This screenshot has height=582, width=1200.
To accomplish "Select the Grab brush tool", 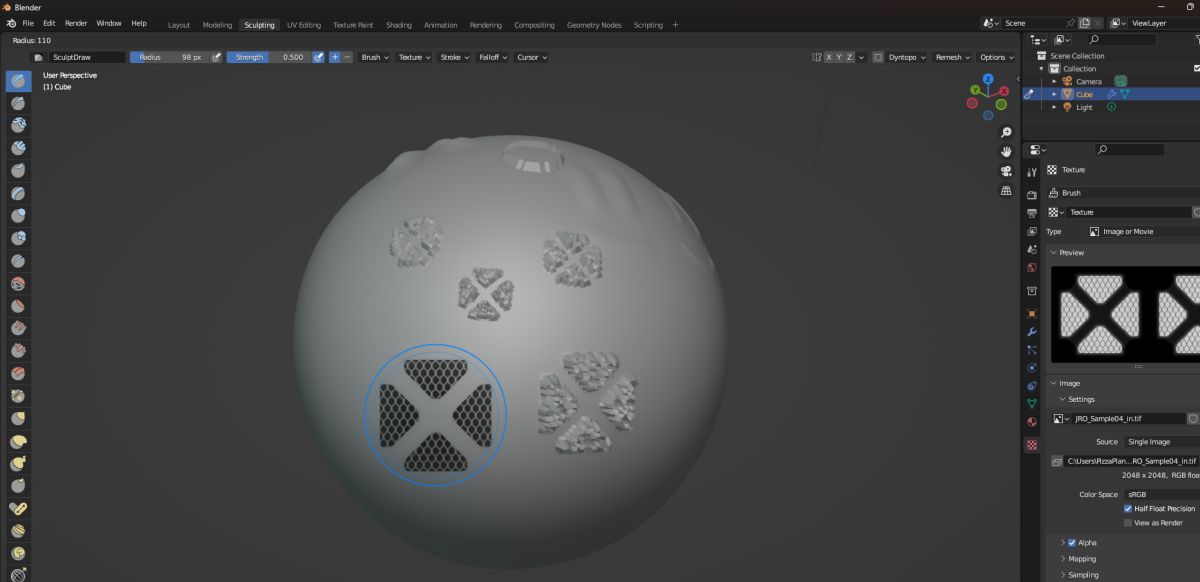I will pos(18,419).
